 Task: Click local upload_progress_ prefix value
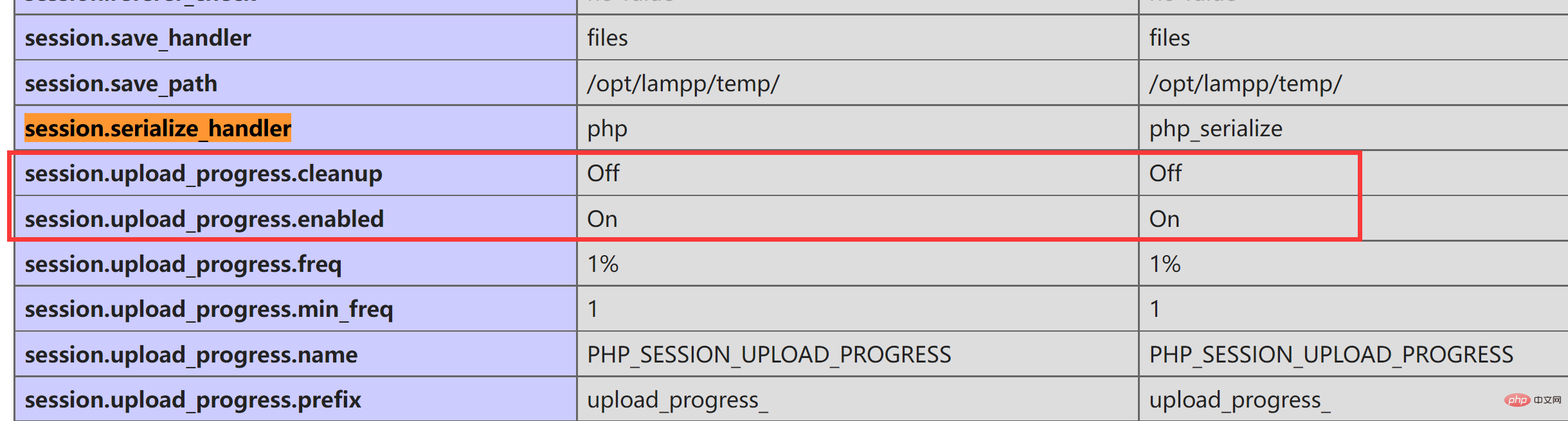click(x=677, y=400)
